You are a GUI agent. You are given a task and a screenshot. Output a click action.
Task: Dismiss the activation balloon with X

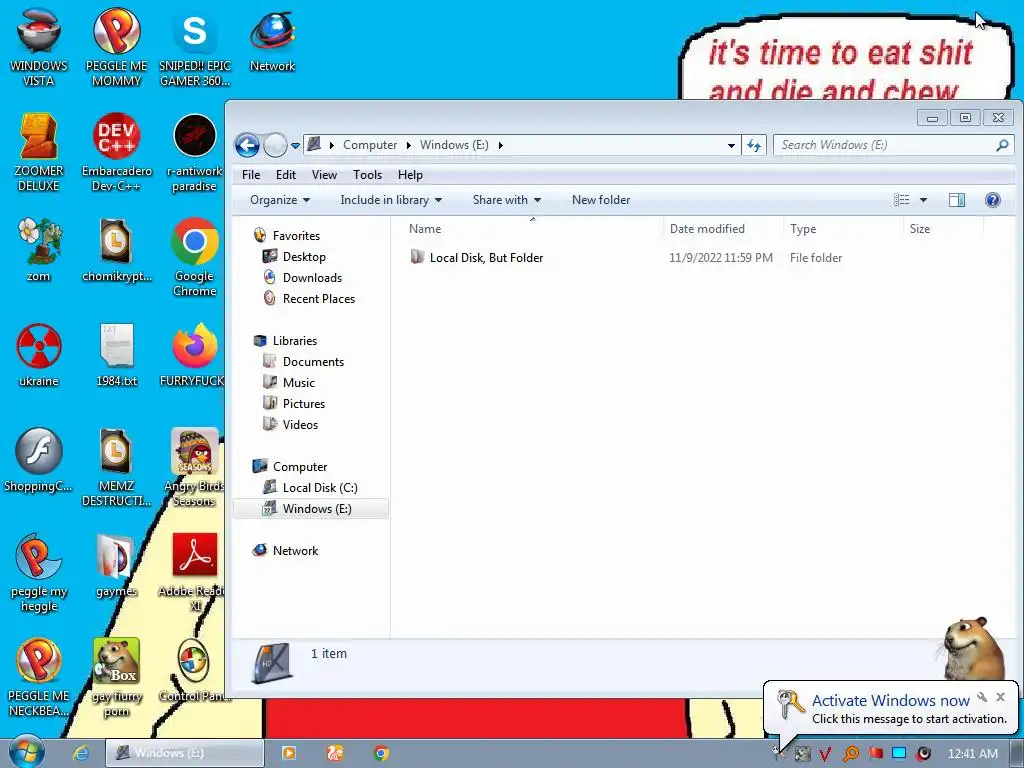click(1000, 697)
